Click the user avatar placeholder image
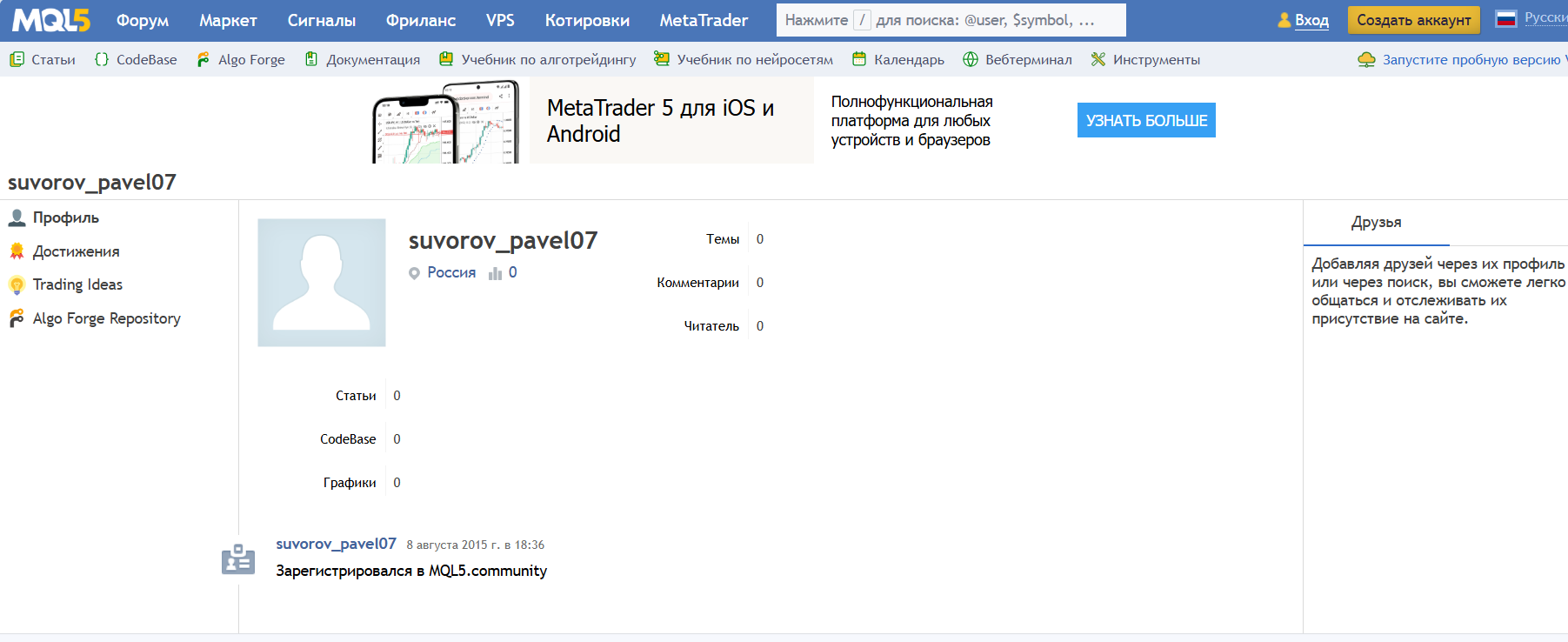 [322, 283]
